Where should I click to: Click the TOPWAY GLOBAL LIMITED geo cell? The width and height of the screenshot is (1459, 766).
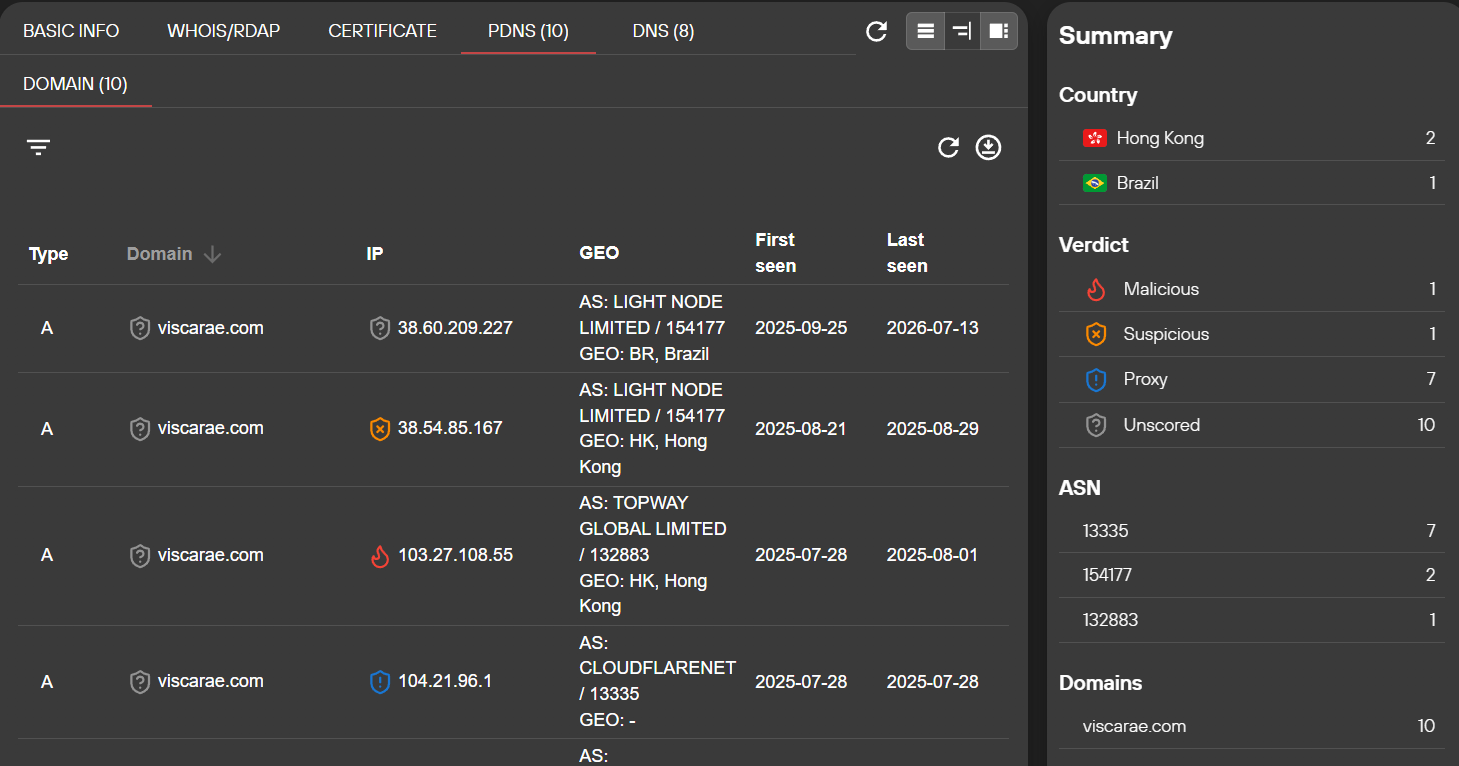(x=654, y=555)
